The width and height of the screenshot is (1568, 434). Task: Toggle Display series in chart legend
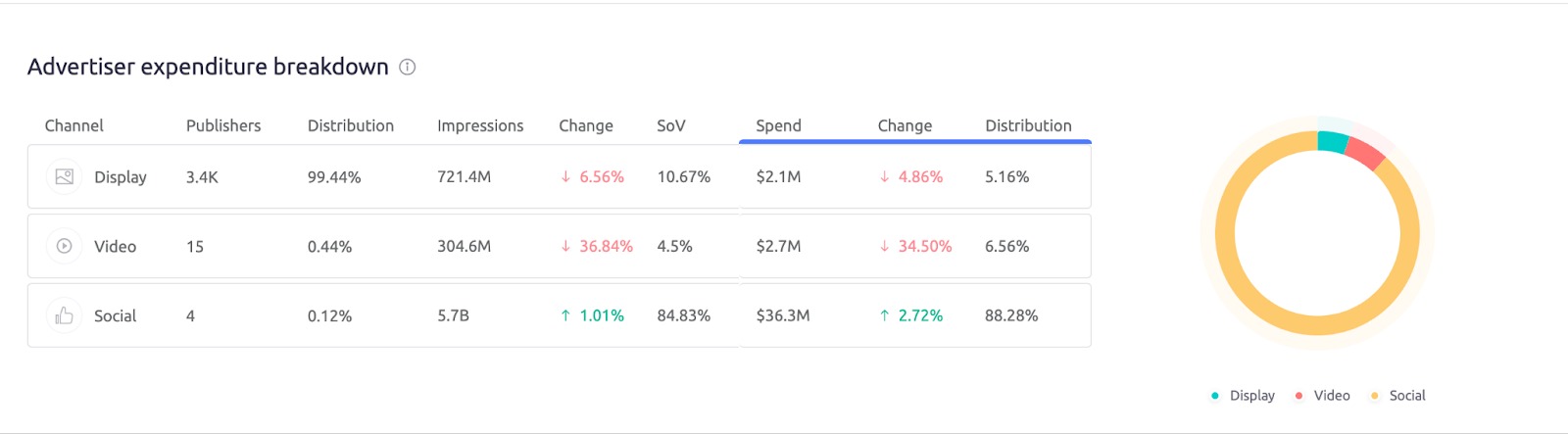tap(1244, 396)
